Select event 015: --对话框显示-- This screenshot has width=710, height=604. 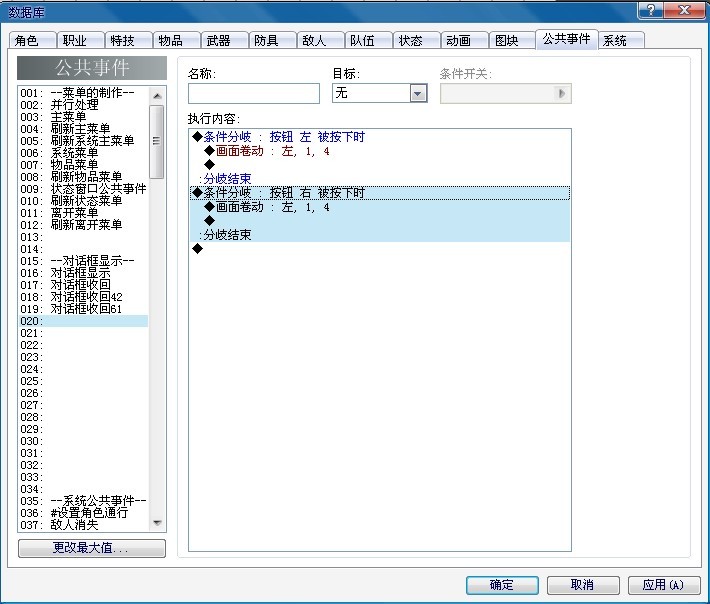coord(83,261)
